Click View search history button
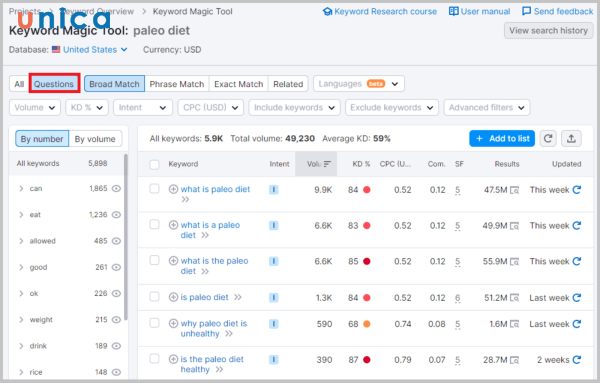Screen dimensions: 600x383 [x=548, y=31]
